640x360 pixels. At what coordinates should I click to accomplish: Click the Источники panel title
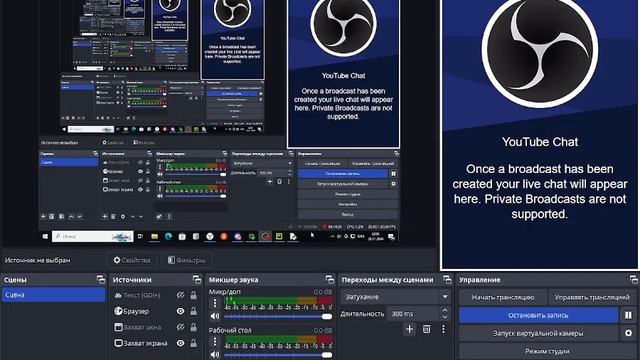coord(132,280)
